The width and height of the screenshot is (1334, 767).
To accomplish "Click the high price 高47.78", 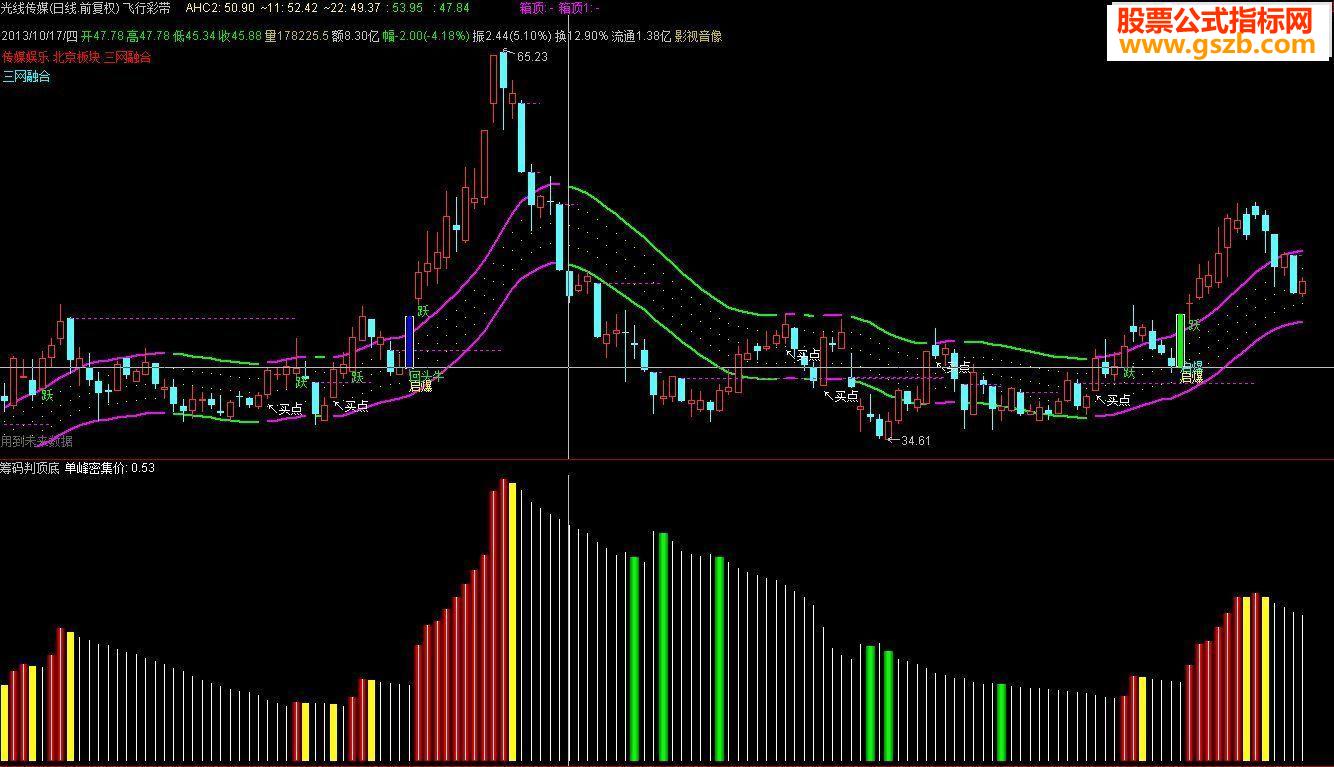I will click(x=147, y=36).
